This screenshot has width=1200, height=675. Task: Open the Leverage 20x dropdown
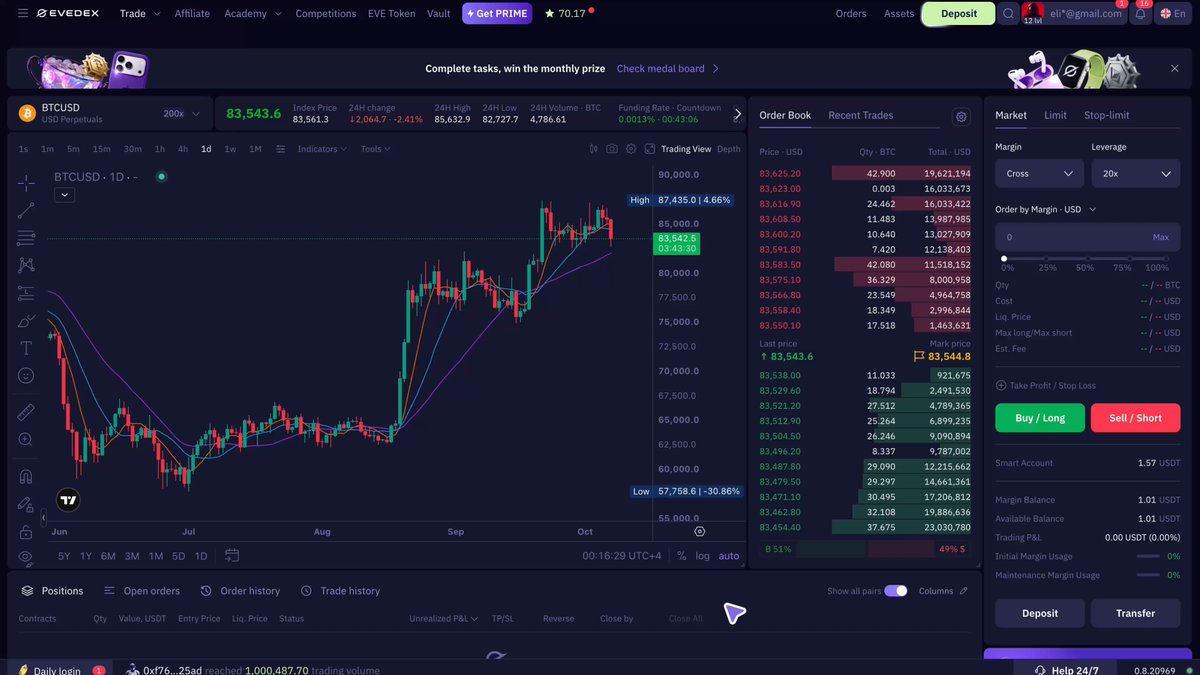point(1136,173)
